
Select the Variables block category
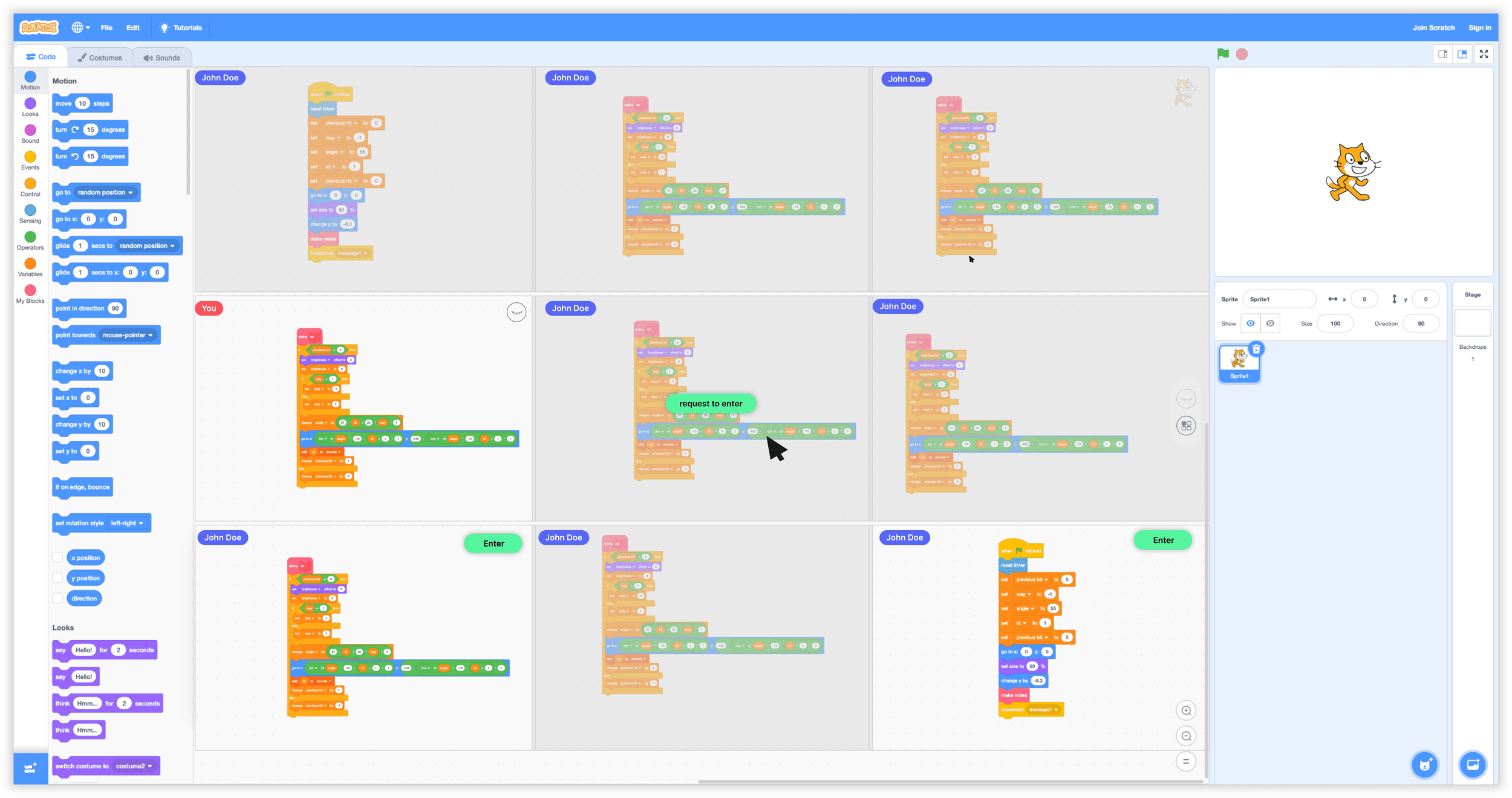(30, 267)
